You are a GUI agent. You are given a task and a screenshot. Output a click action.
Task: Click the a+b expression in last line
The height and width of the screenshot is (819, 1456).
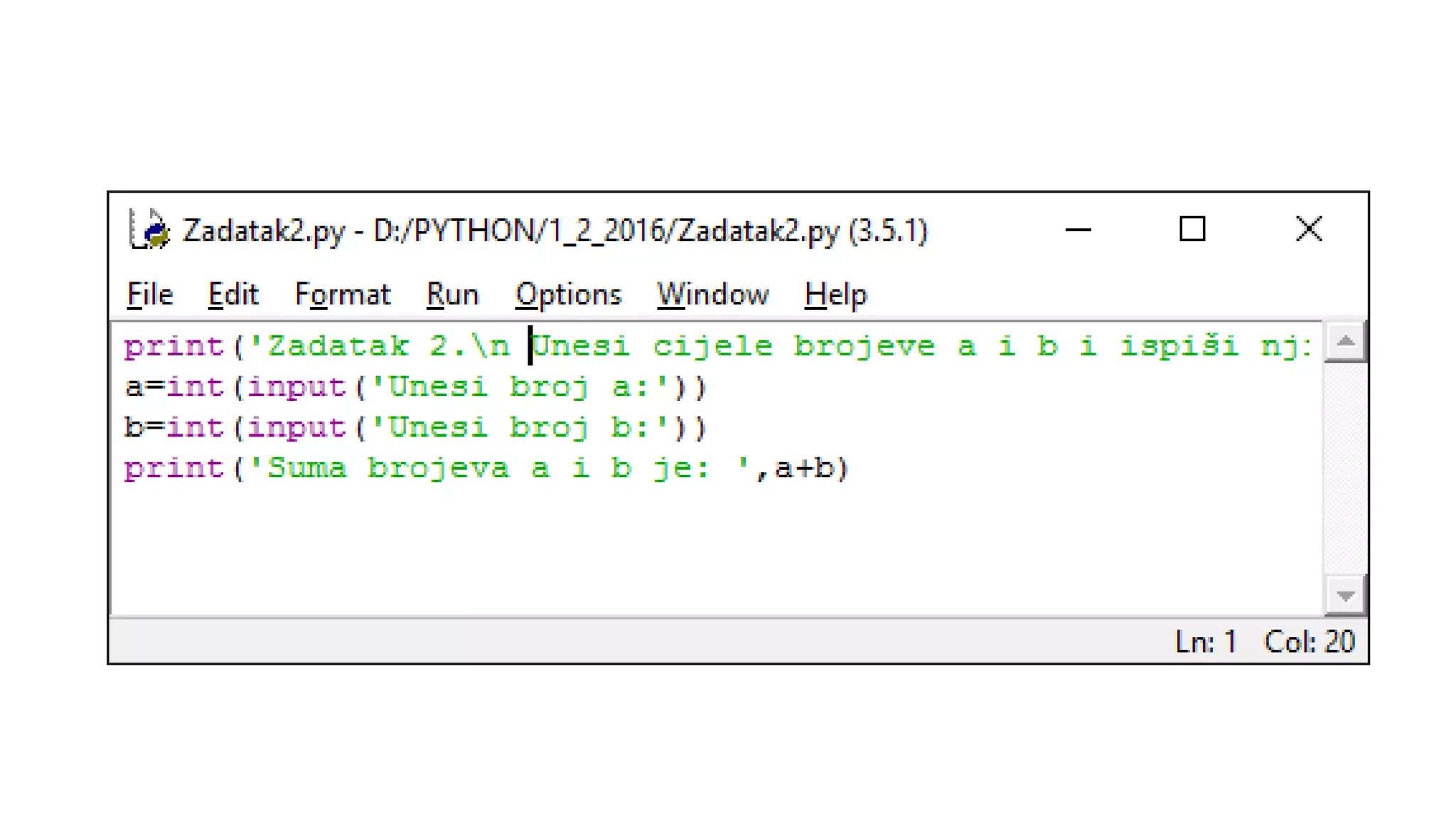[x=803, y=469]
